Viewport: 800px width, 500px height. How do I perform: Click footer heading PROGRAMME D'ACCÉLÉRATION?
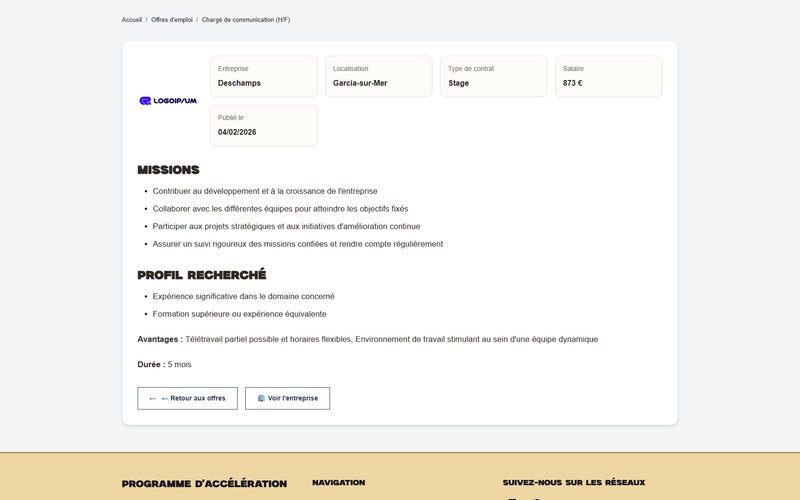click(204, 484)
